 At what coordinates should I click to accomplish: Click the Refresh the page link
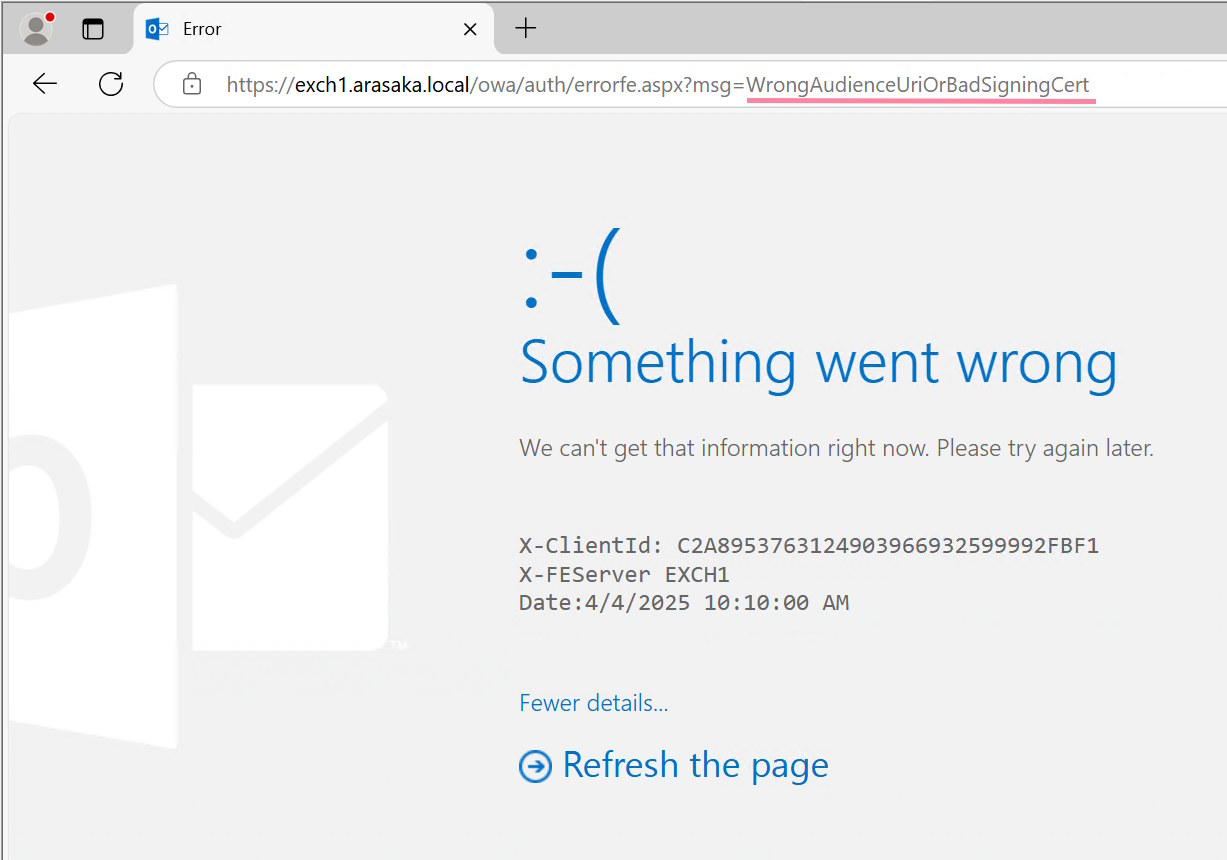coord(695,765)
